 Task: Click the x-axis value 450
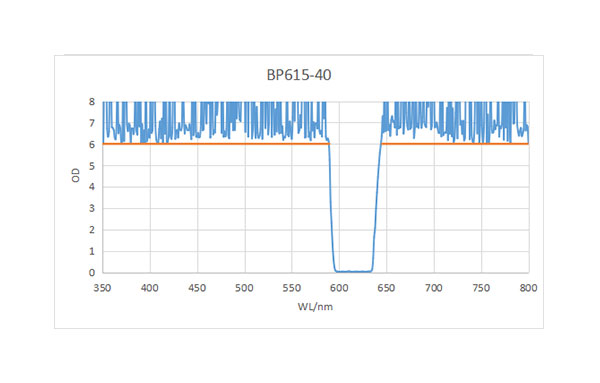[197, 288]
